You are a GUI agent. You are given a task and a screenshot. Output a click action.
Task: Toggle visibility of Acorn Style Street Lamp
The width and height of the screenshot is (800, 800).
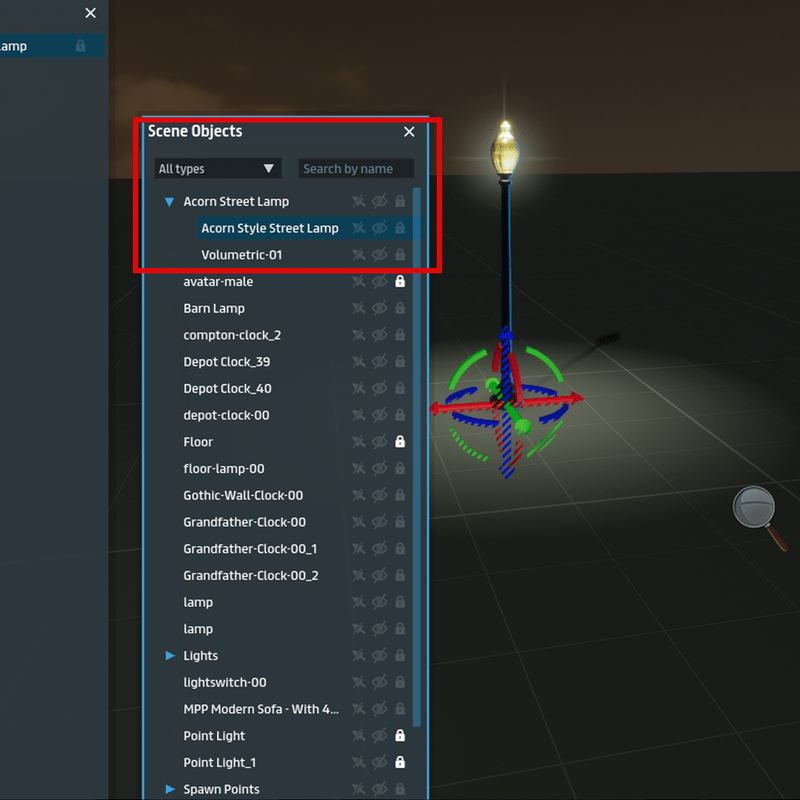pyautogui.click(x=379, y=228)
